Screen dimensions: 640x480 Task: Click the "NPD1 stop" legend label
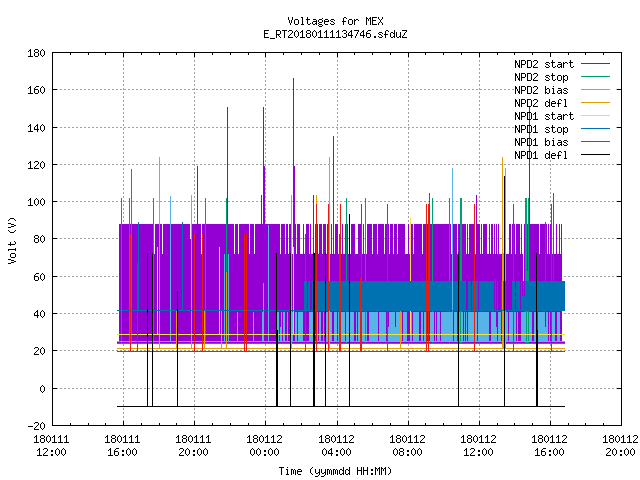[541, 129]
